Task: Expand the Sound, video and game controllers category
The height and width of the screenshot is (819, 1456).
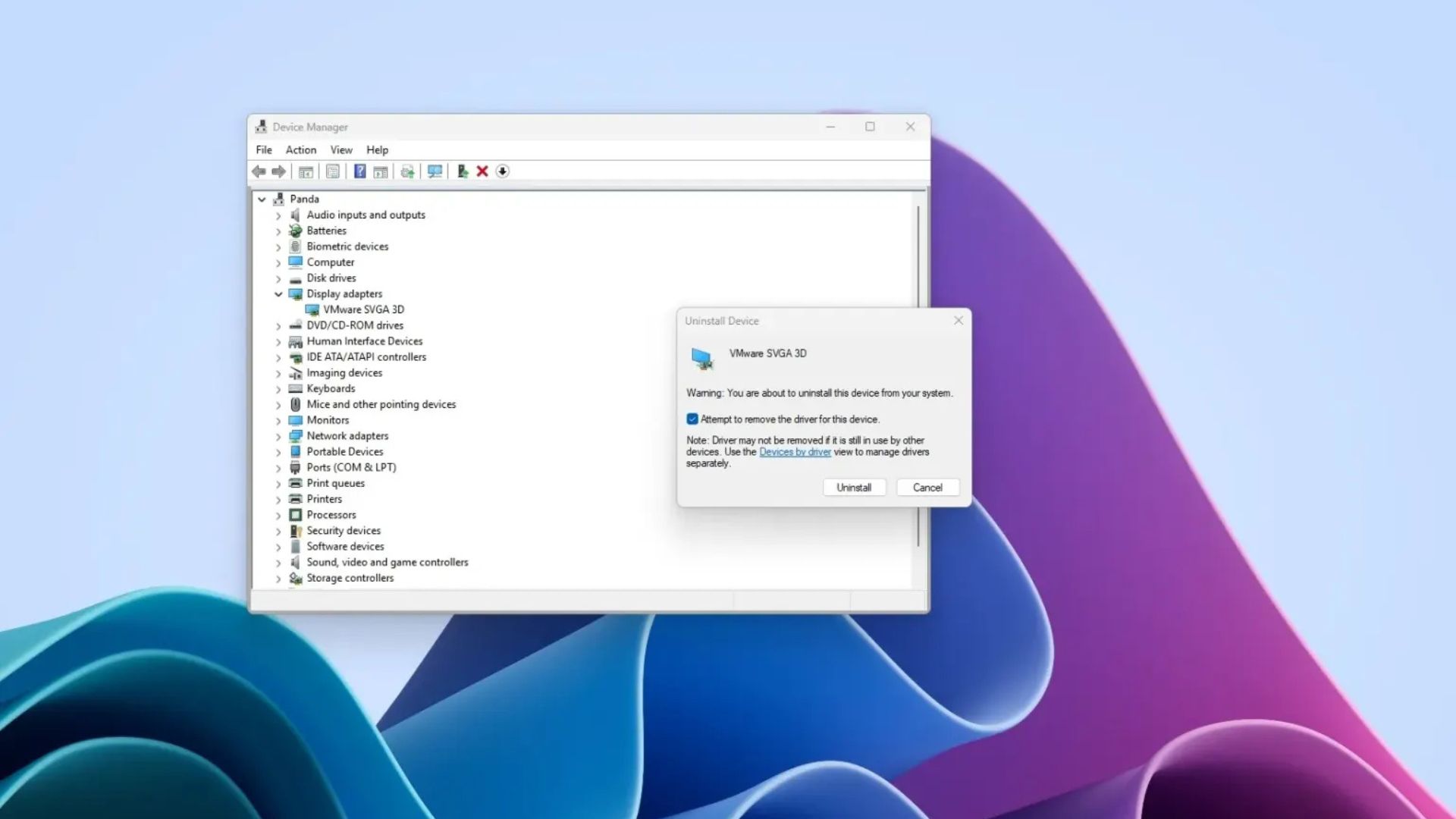Action: (x=278, y=562)
